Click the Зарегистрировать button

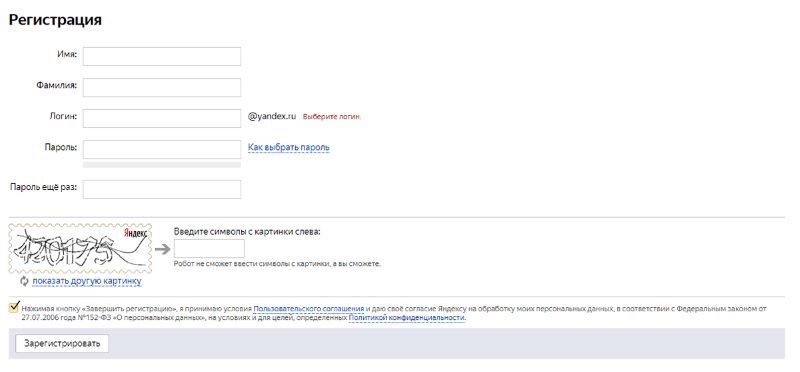[62, 343]
